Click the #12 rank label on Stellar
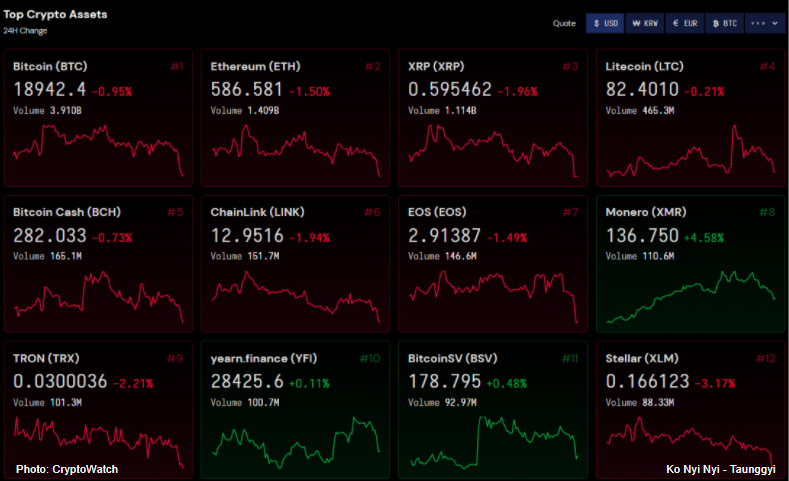Screen dimensions: 789x481 (766, 358)
